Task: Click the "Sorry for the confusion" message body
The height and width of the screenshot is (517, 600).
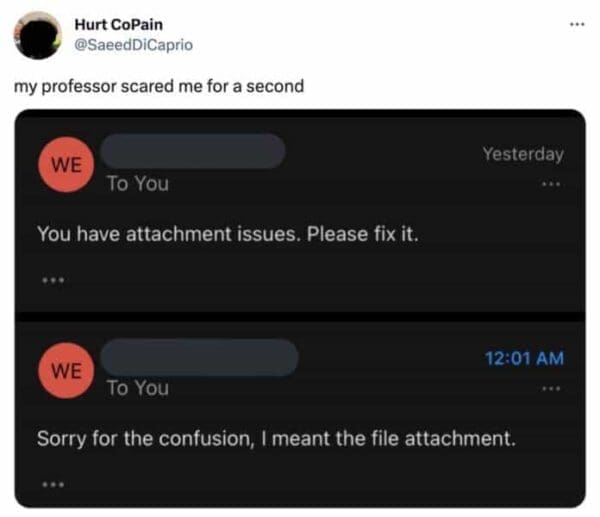Action: click(x=276, y=438)
